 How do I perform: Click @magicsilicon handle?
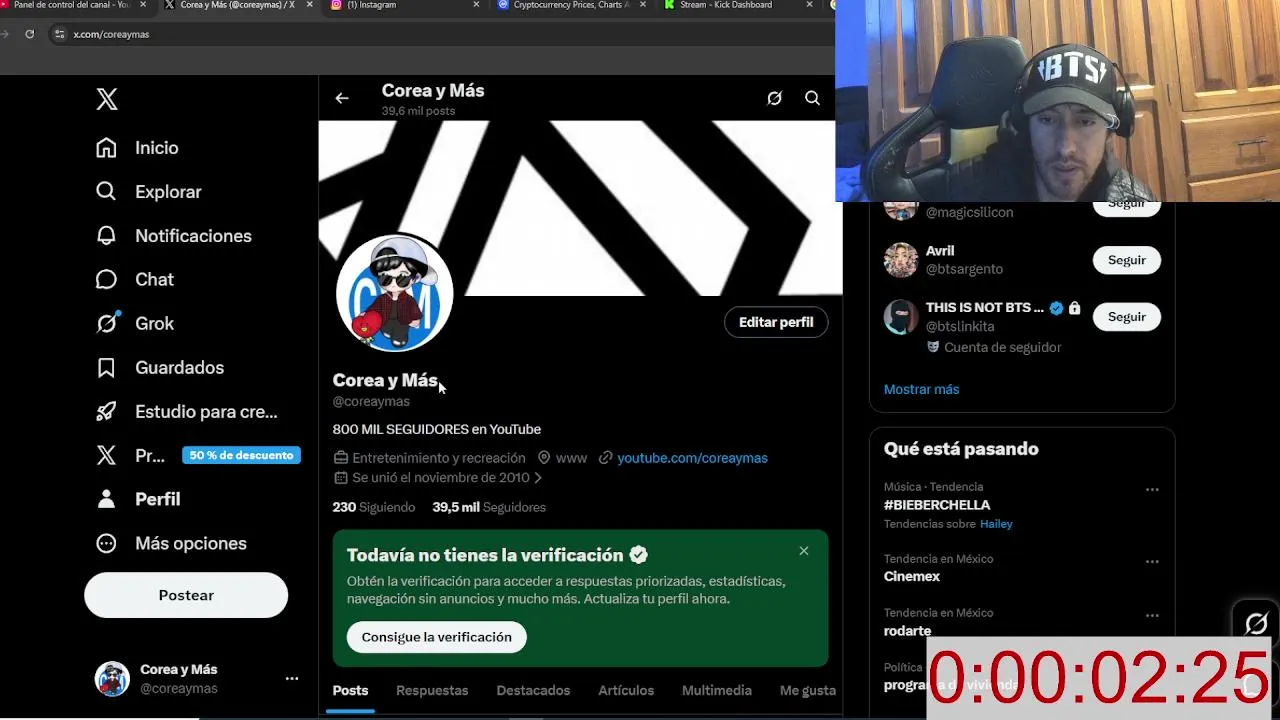[969, 212]
